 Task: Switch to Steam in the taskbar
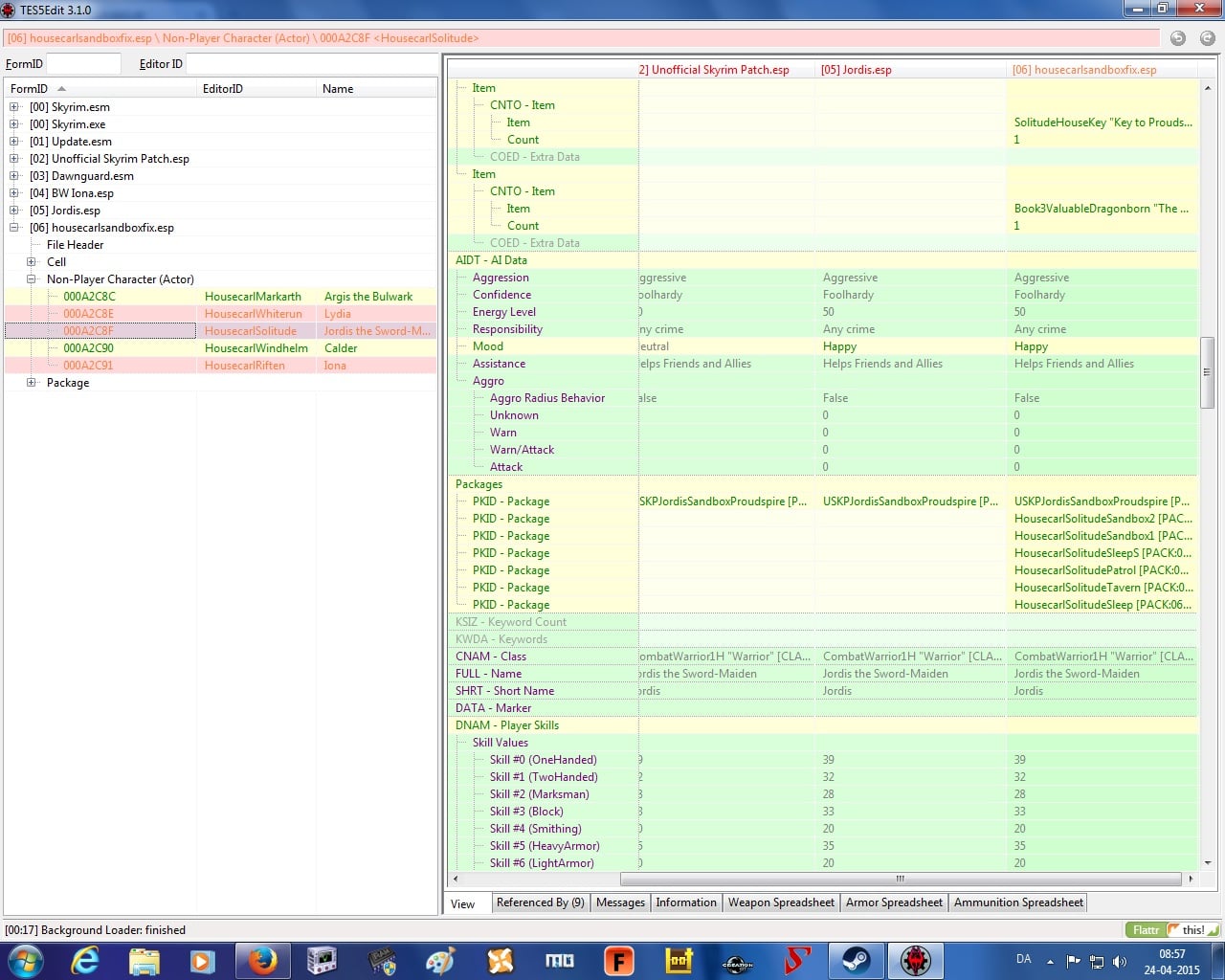coord(857,961)
